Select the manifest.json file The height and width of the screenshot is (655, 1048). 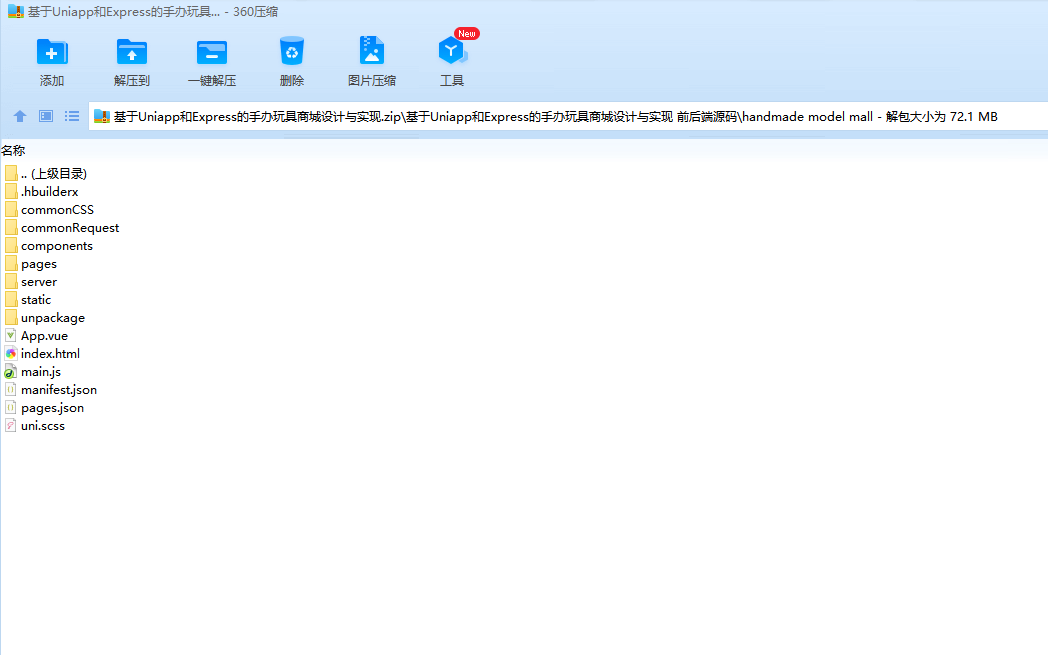pyautogui.click(x=51, y=390)
